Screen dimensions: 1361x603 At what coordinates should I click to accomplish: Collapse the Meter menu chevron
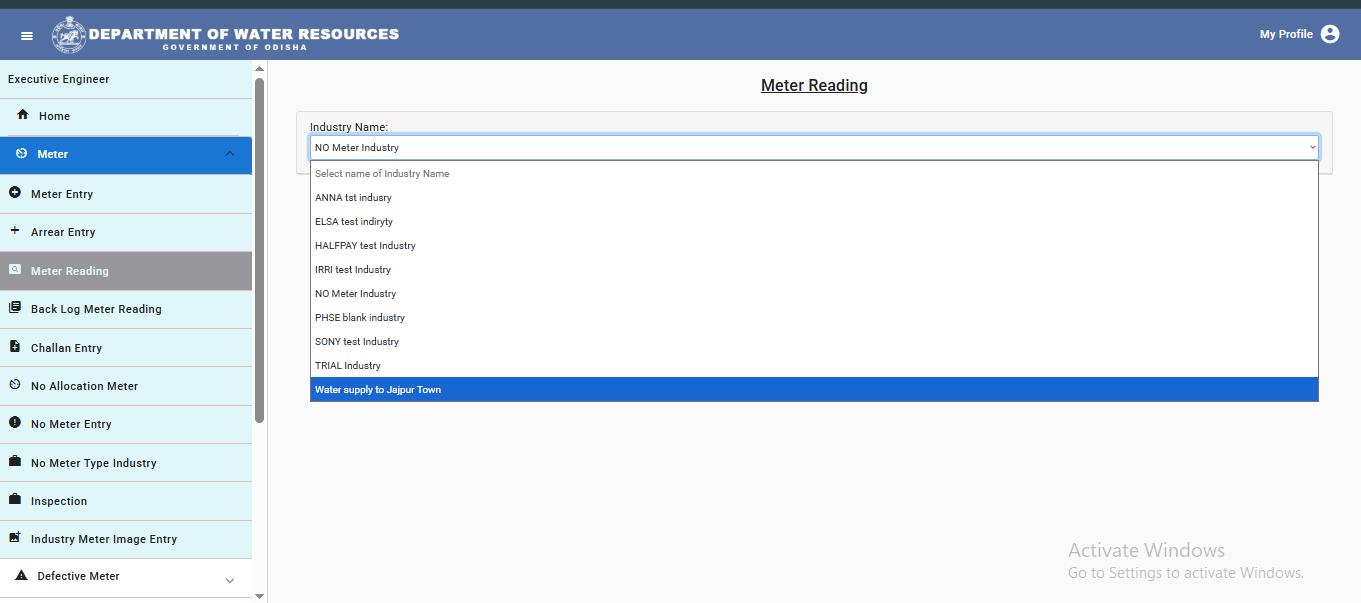pyautogui.click(x=230, y=154)
